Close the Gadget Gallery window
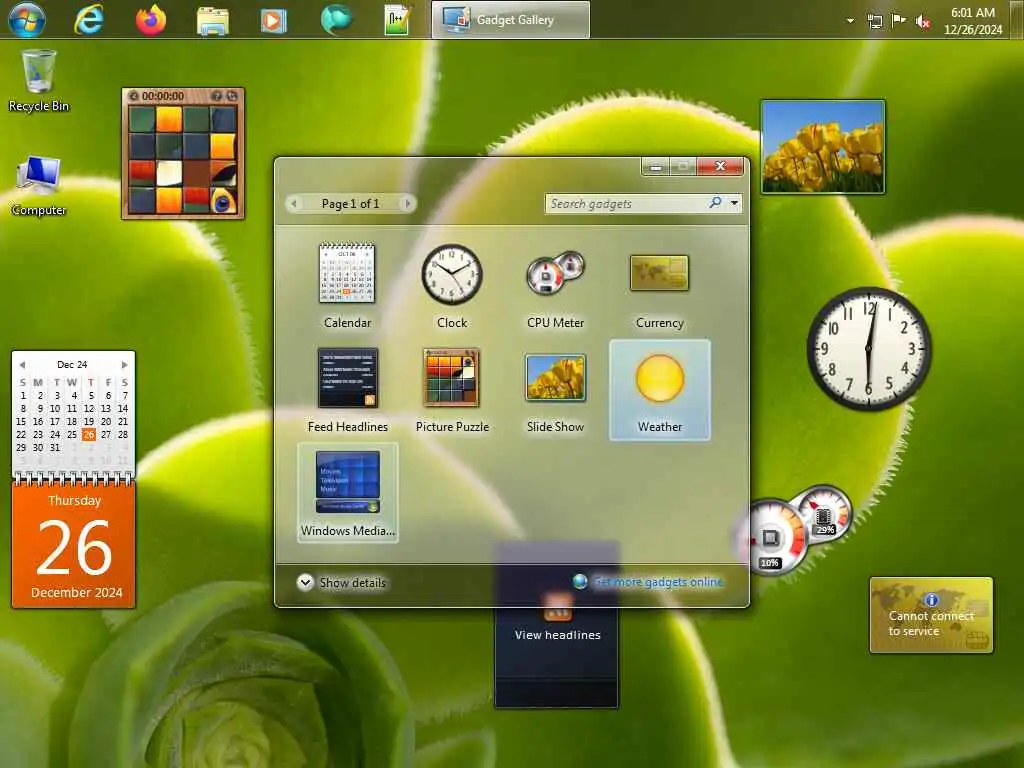 720,167
